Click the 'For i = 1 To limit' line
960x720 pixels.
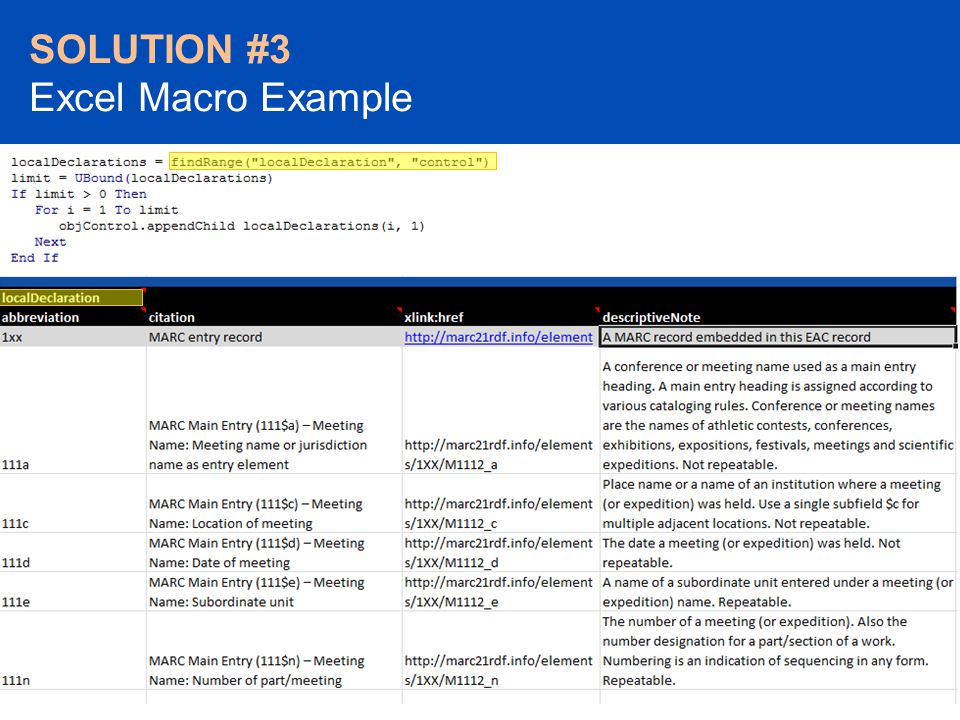tap(107, 210)
